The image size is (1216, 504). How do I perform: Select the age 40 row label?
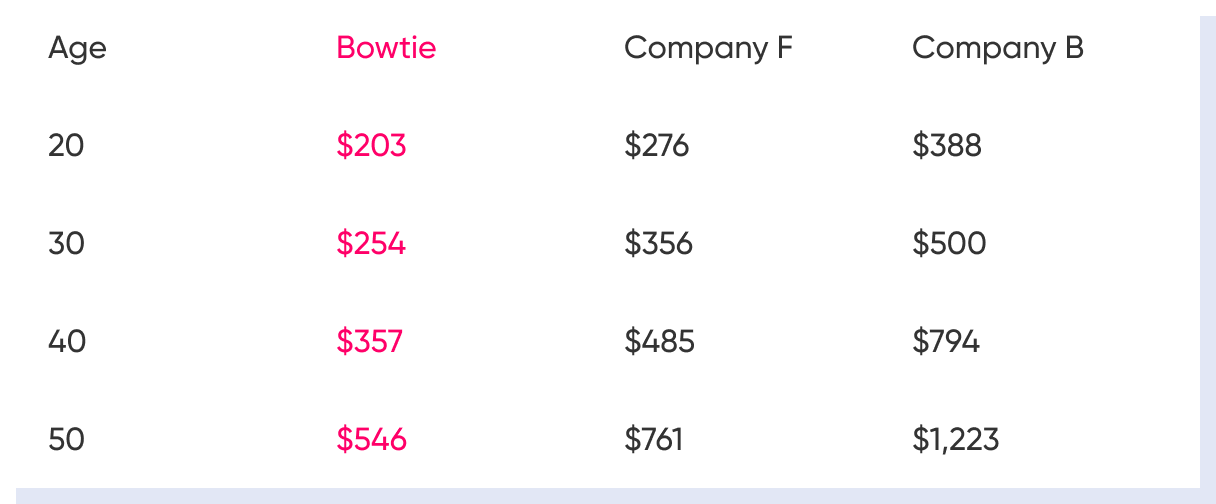pyautogui.click(x=67, y=342)
